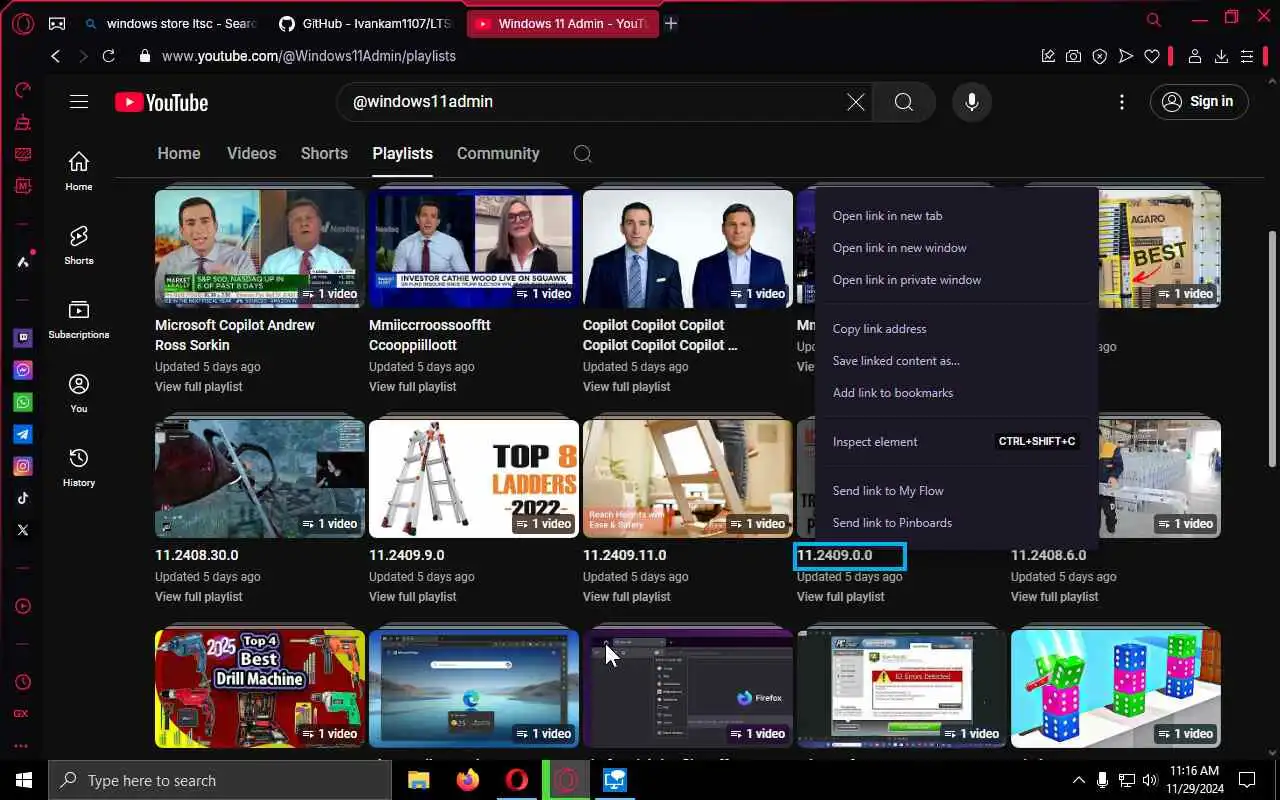Viewport: 1280px width, 800px height.
Task: Go back to the previous page
Action: (x=56, y=56)
